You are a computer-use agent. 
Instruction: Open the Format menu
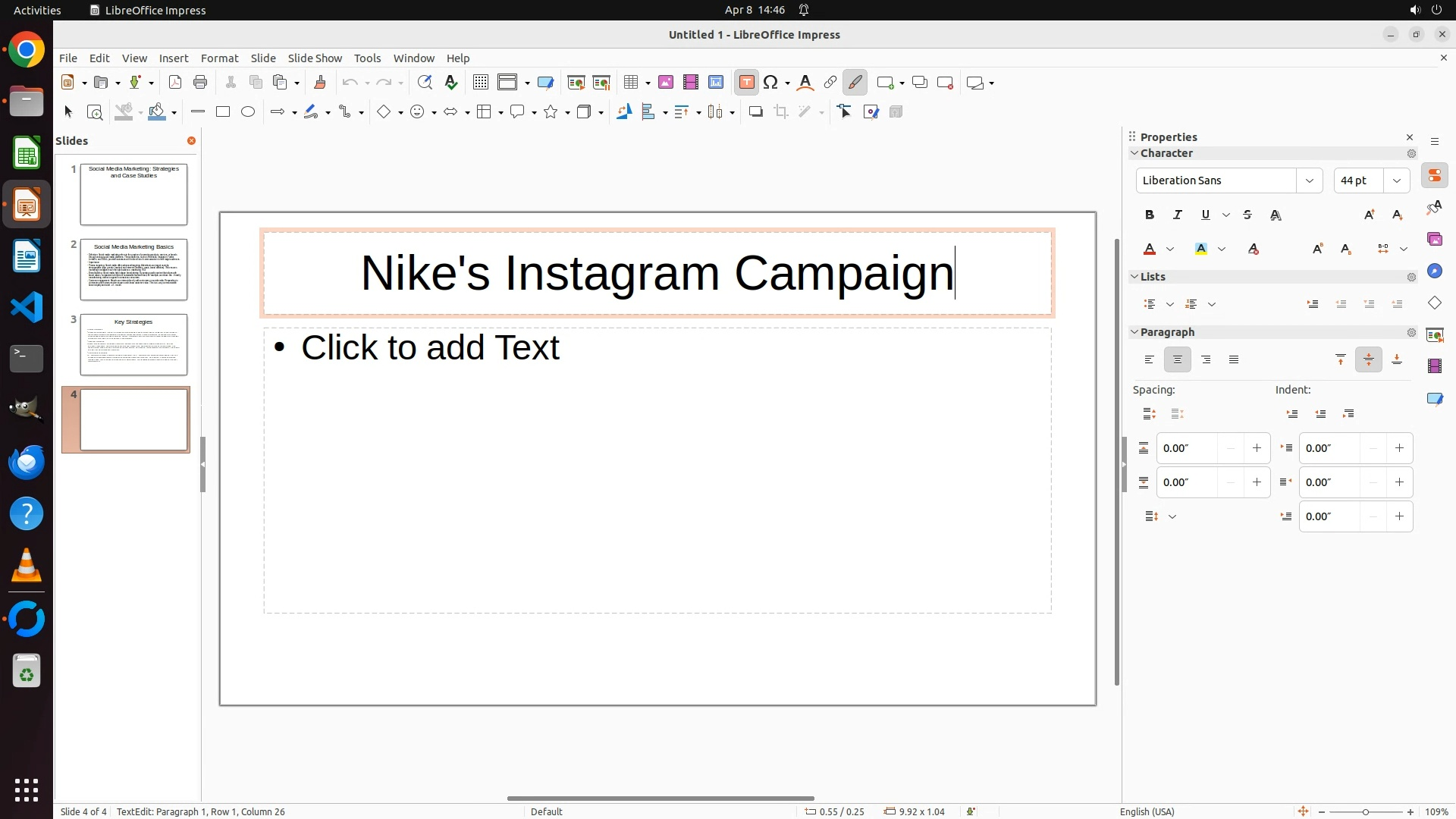219,58
